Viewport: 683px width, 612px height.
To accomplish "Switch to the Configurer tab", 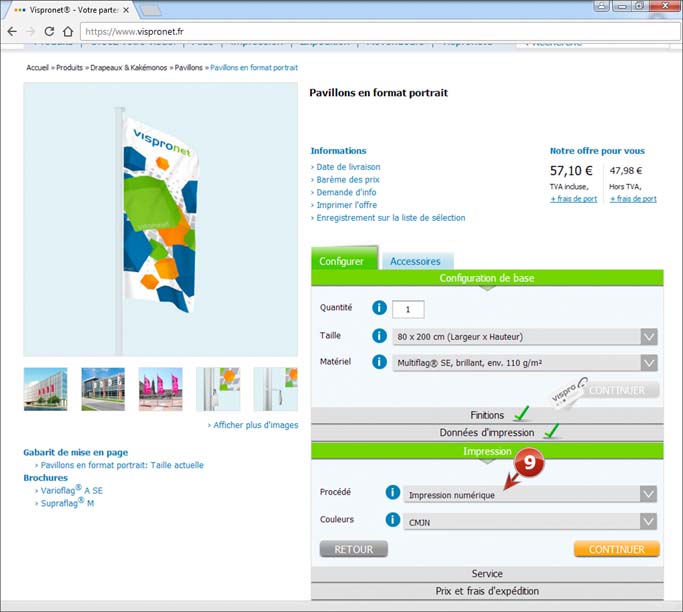I will pyautogui.click(x=345, y=259).
